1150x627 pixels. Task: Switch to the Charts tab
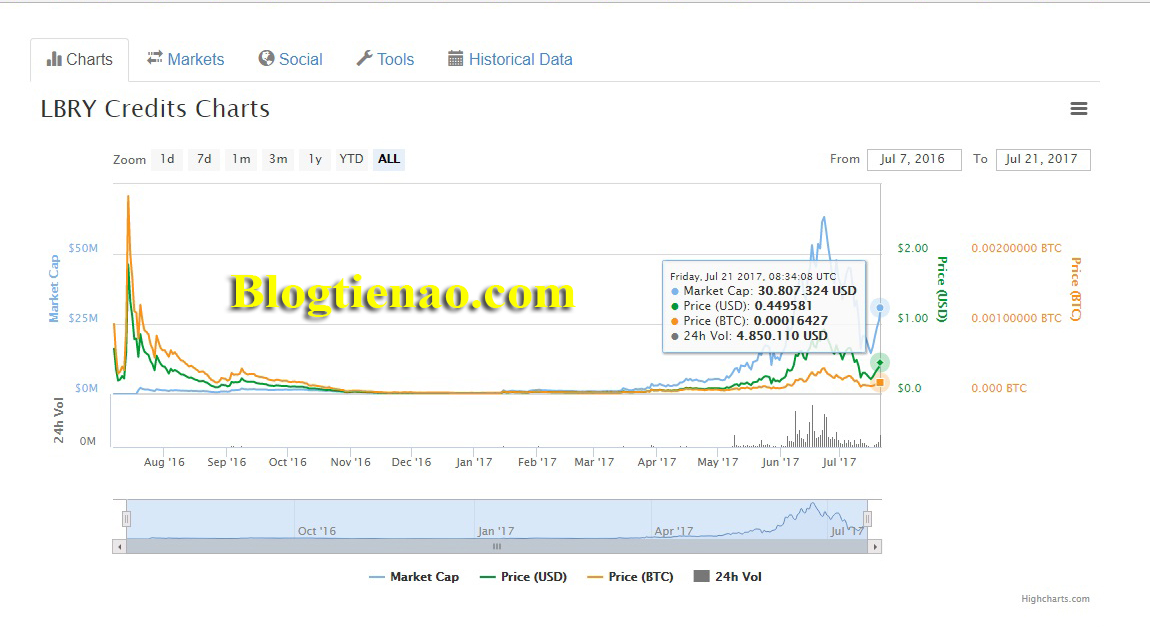(x=79, y=59)
